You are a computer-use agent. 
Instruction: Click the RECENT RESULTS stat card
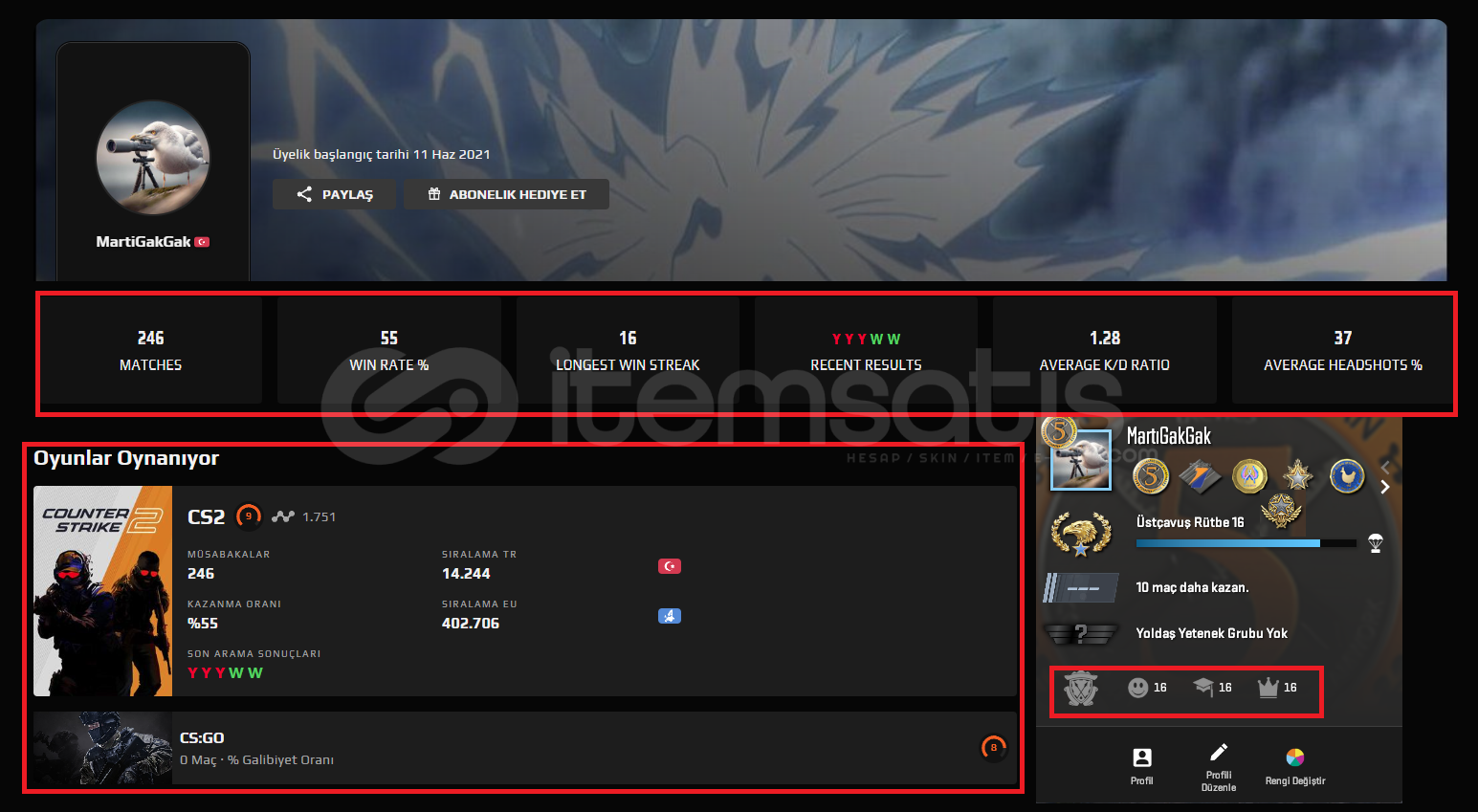tap(866, 350)
